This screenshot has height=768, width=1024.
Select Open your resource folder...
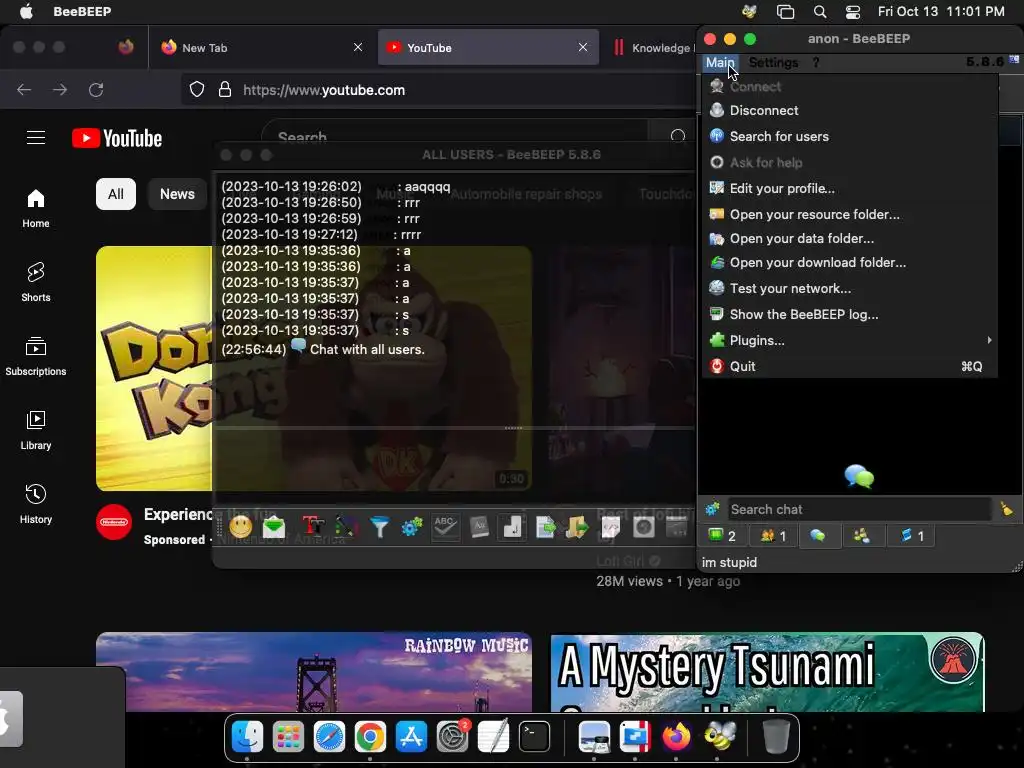(849, 214)
